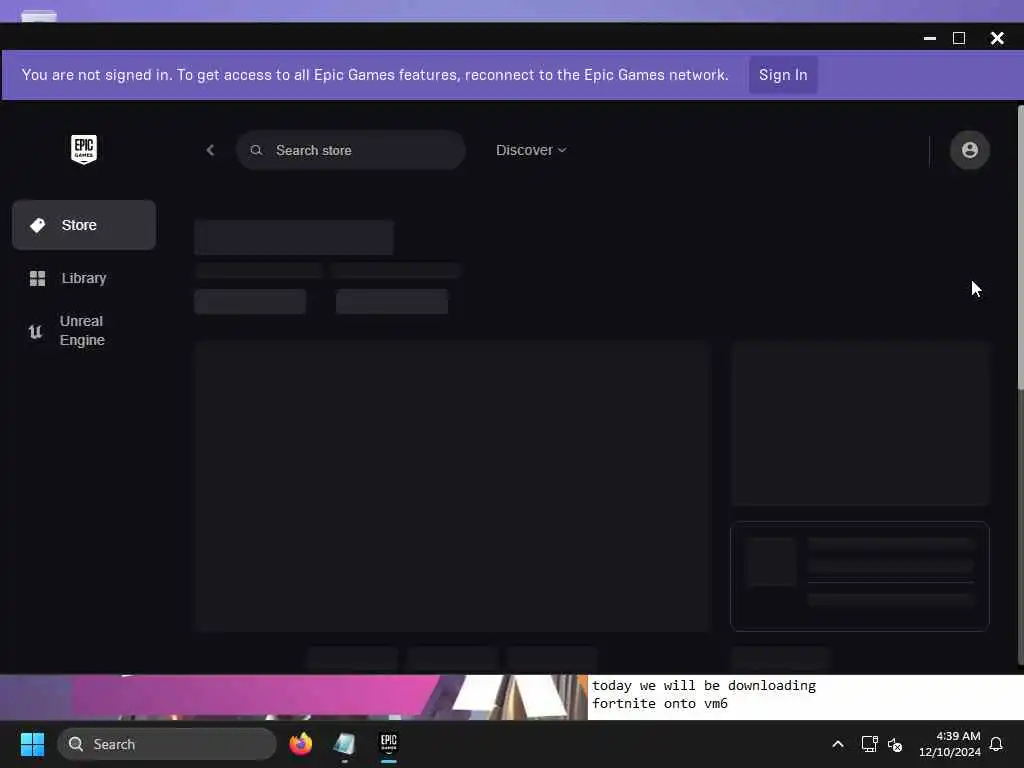Click the muted volume tray icon
This screenshot has width=1024, height=768.
coord(895,744)
